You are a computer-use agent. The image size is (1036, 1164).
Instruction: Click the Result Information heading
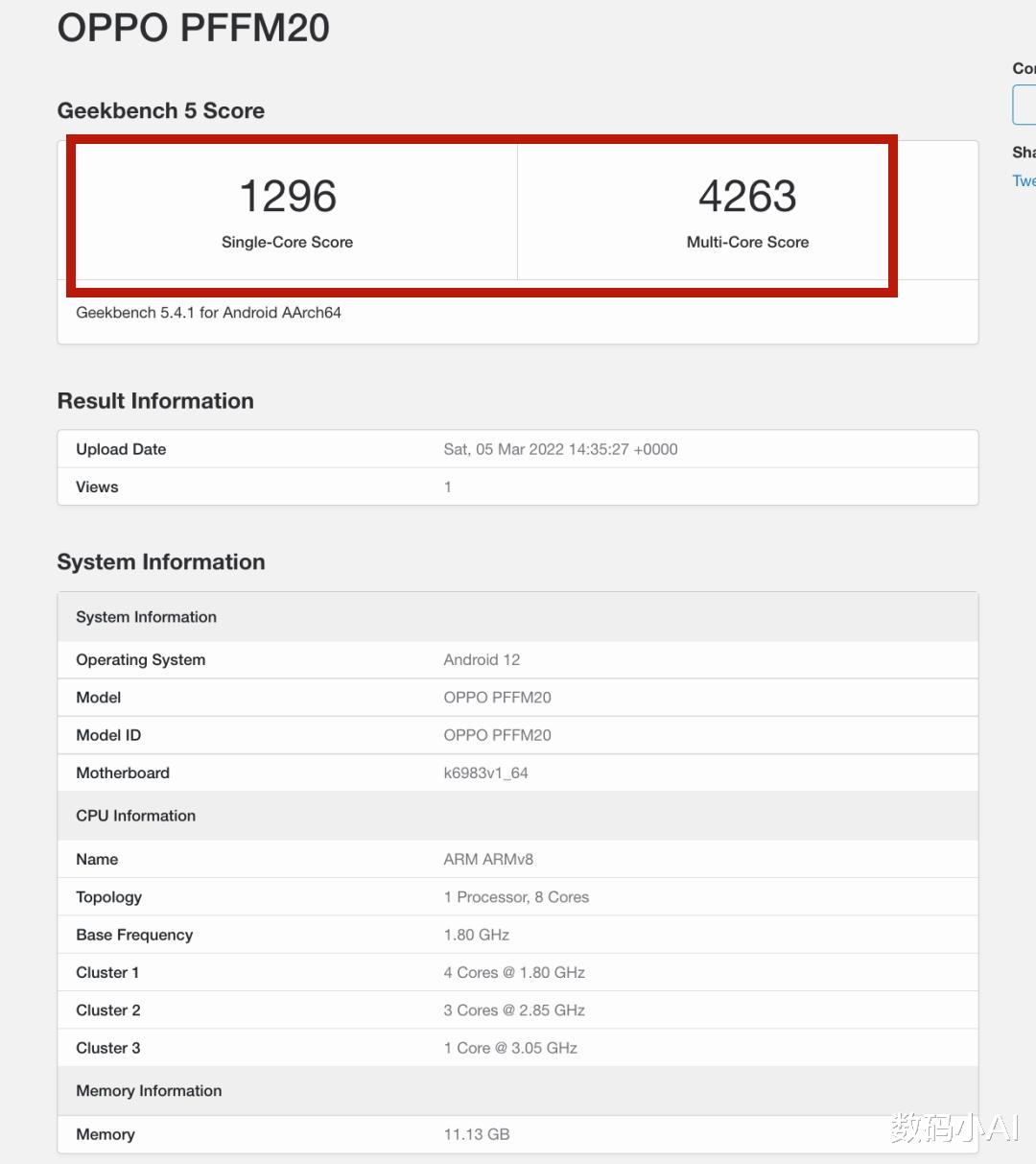pos(155,401)
